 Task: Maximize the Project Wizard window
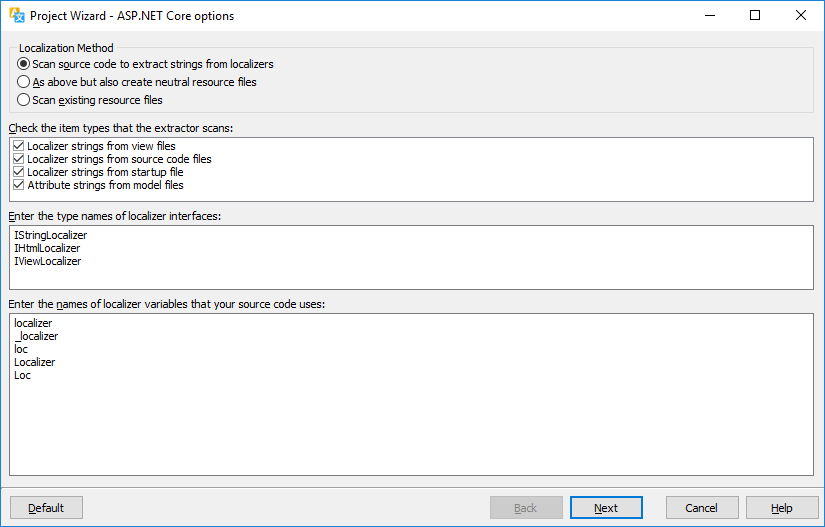755,15
